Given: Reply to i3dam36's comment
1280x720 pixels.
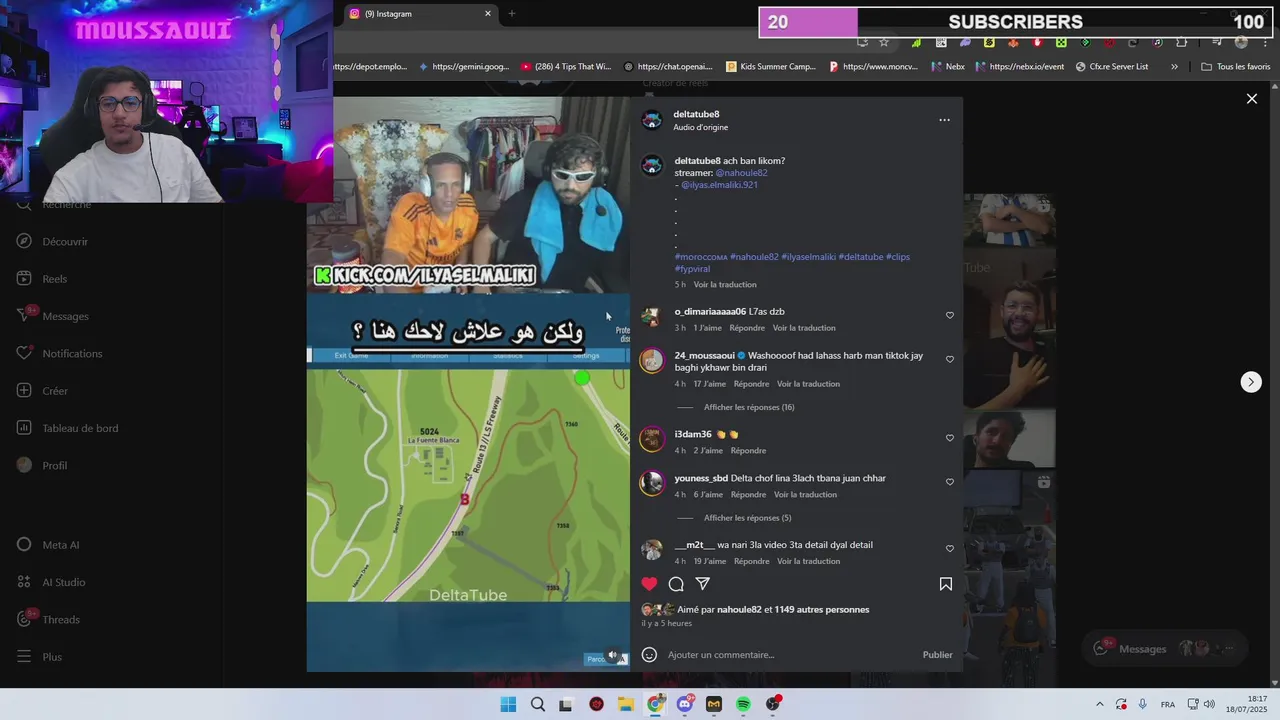Looking at the screenshot, I should pos(748,451).
